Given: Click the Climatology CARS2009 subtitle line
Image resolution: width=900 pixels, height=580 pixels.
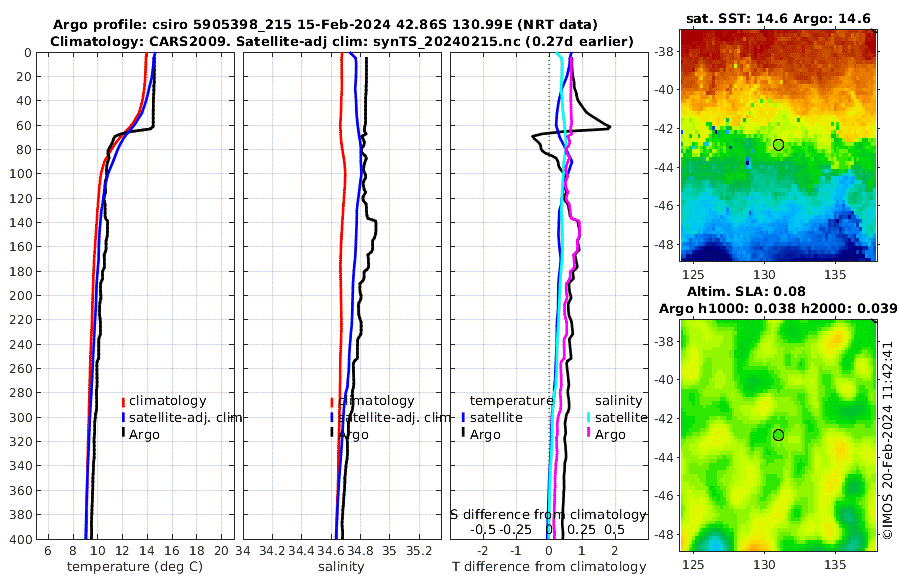Looking at the screenshot, I should [342, 41].
